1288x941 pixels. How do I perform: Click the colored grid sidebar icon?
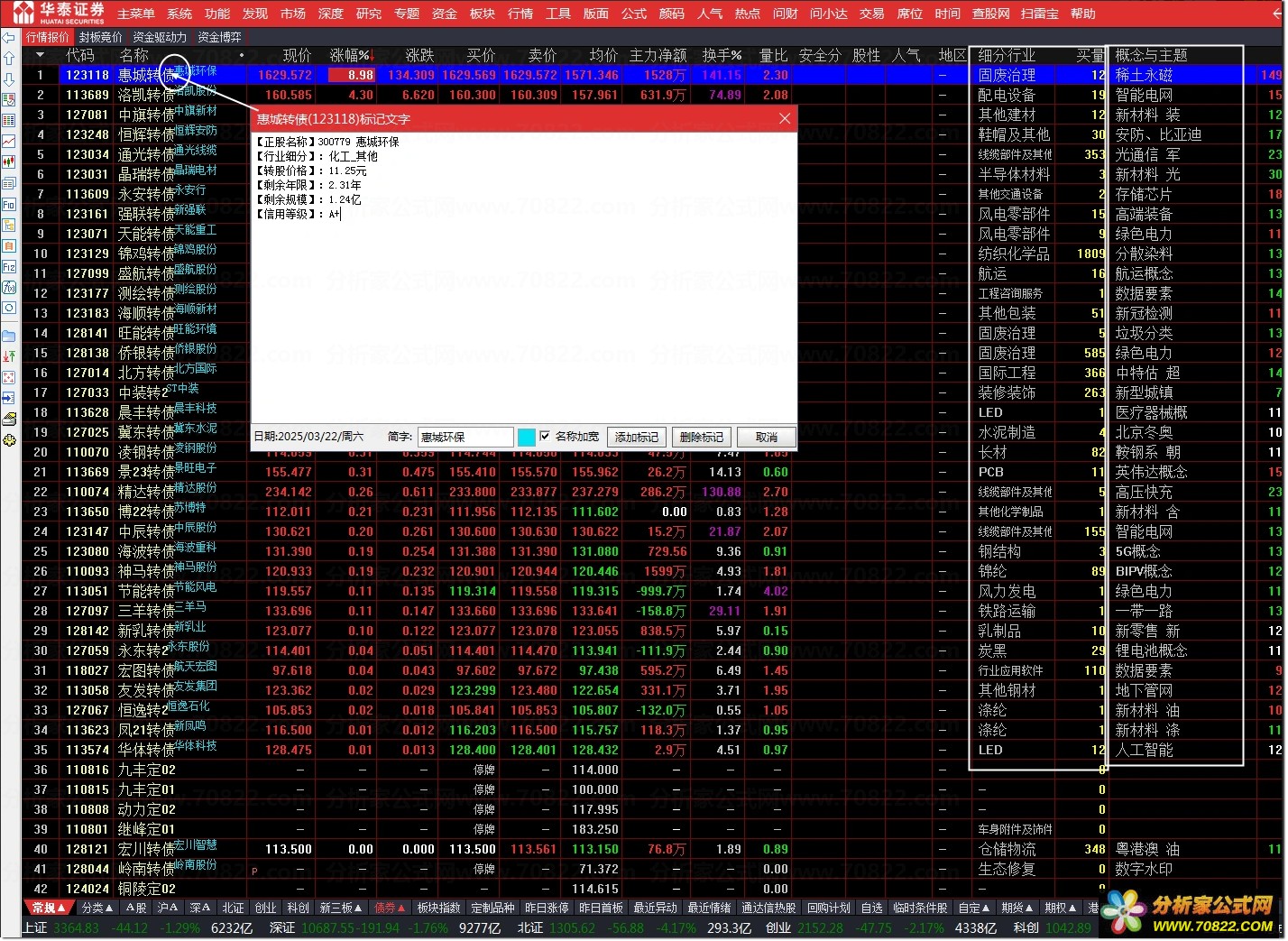click(9, 120)
